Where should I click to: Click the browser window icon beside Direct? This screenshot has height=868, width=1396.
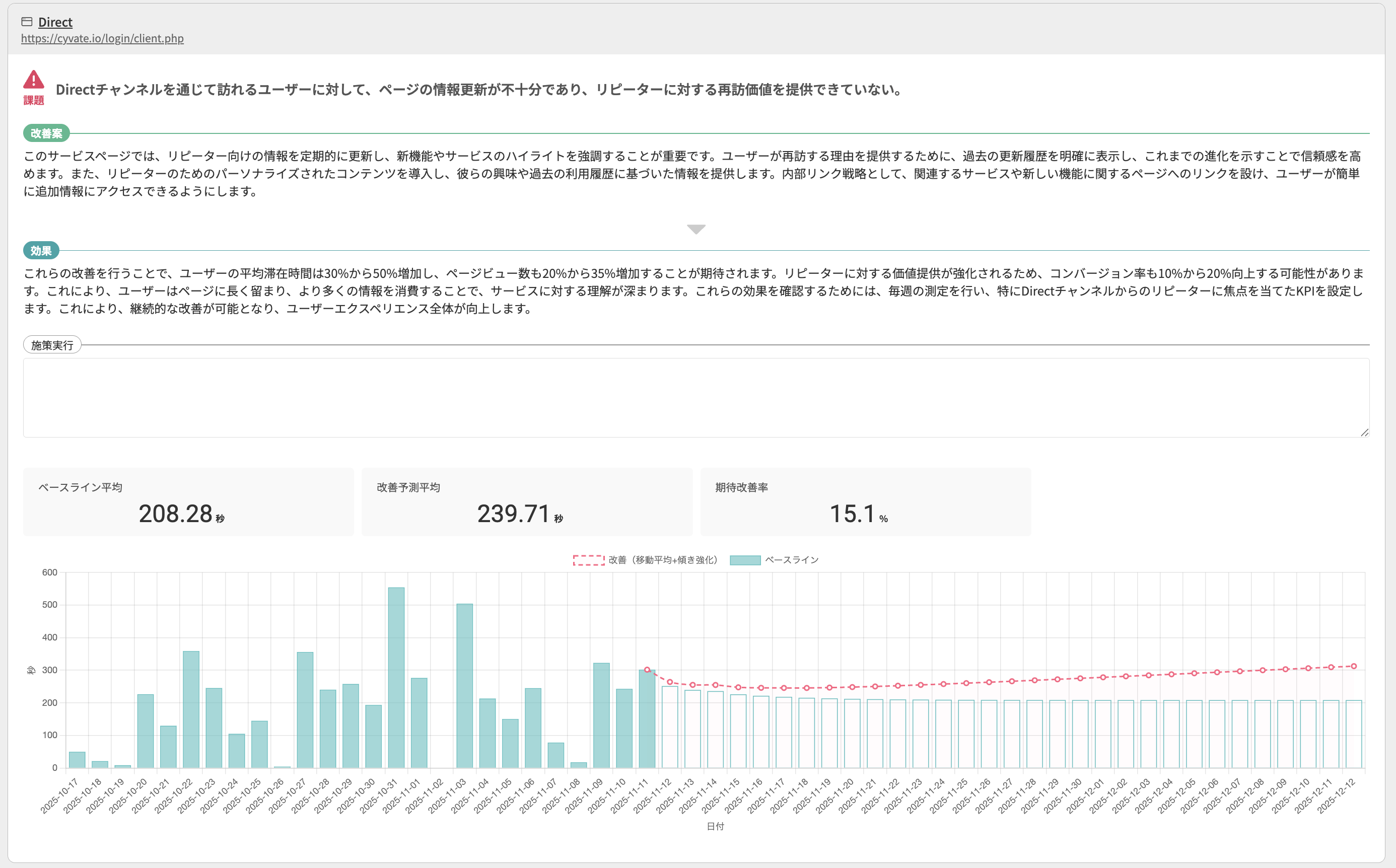(26, 22)
